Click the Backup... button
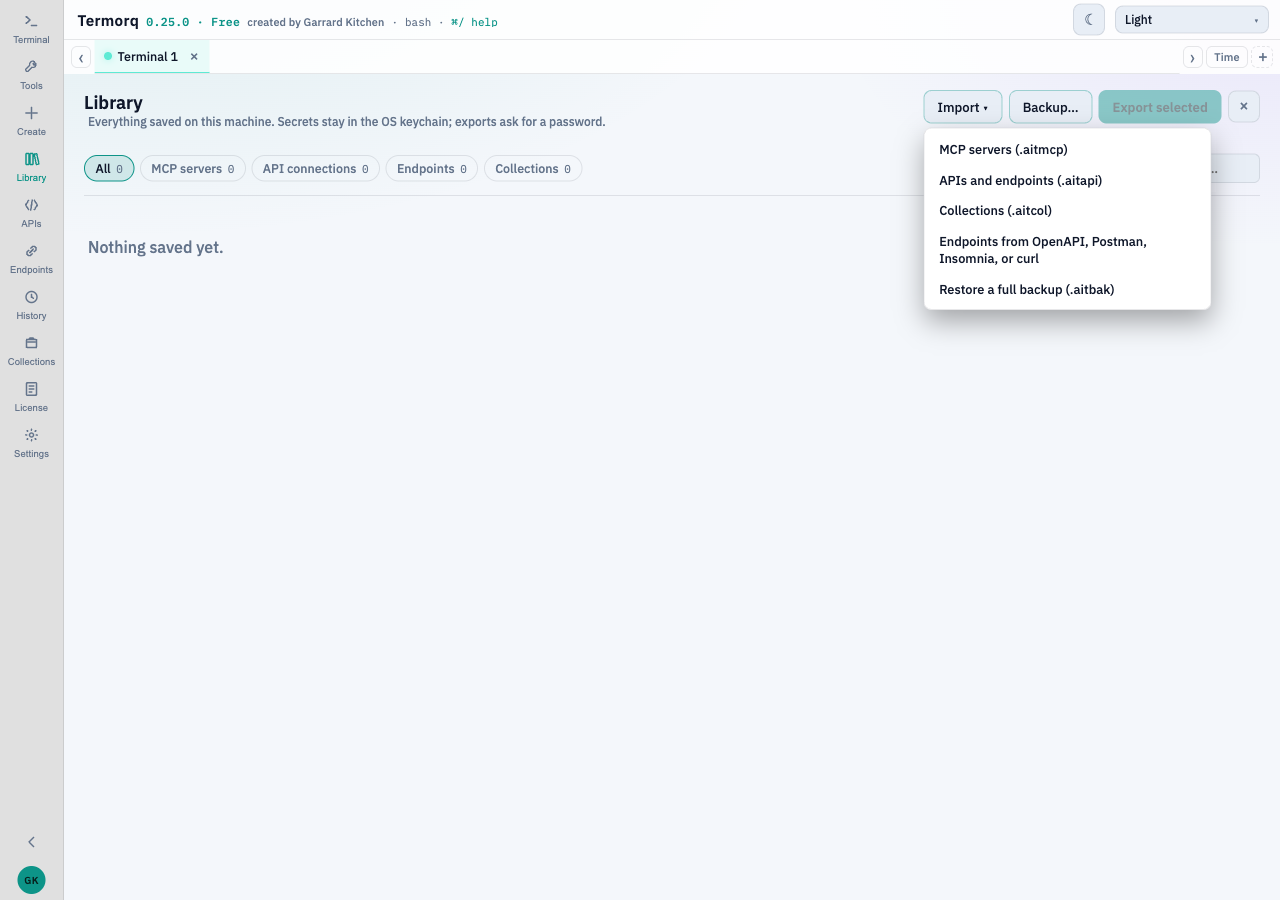This screenshot has width=1280, height=900. (x=1050, y=107)
